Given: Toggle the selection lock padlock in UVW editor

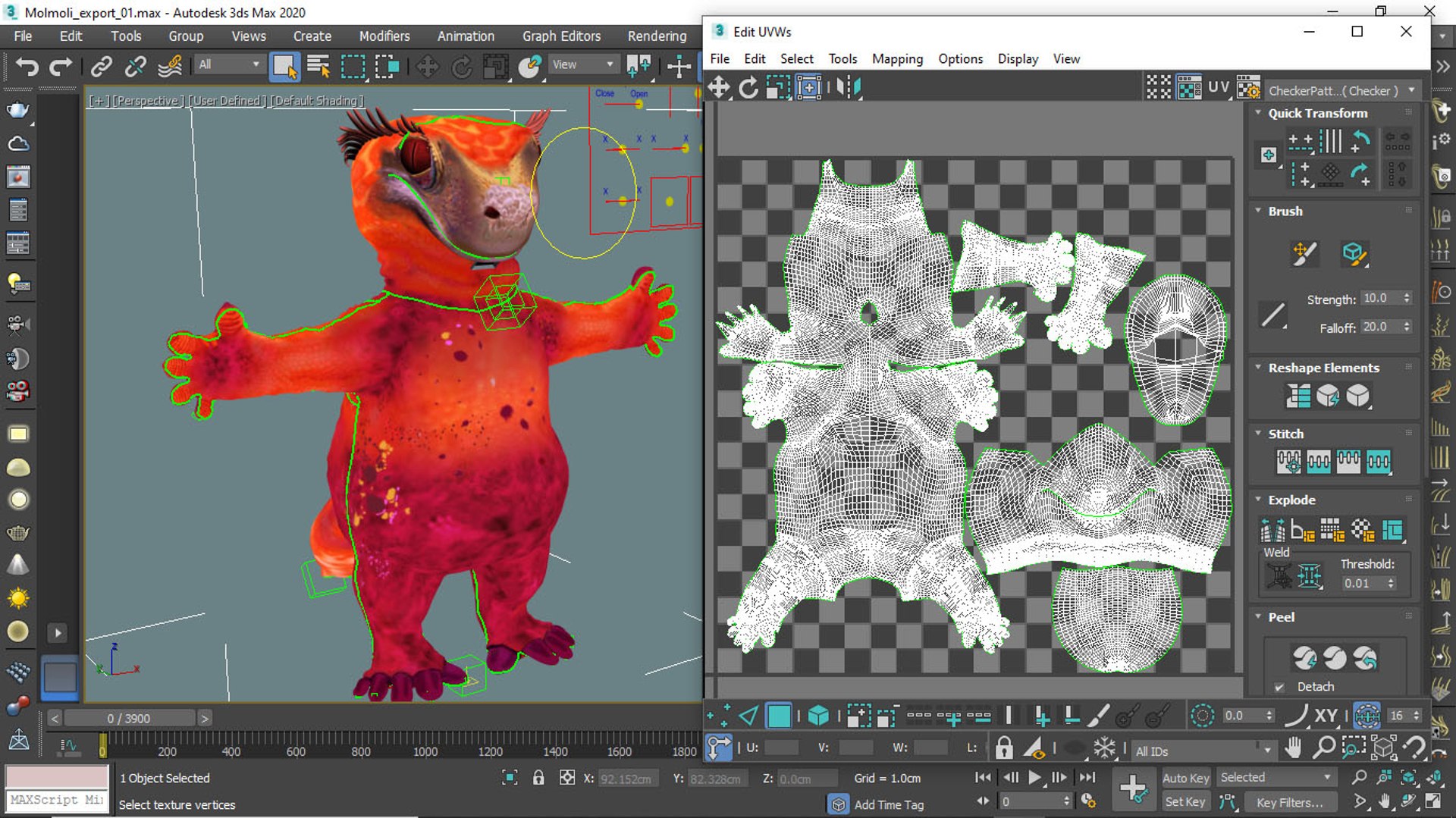Looking at the screenshot, I should [x=1004, y=748].
